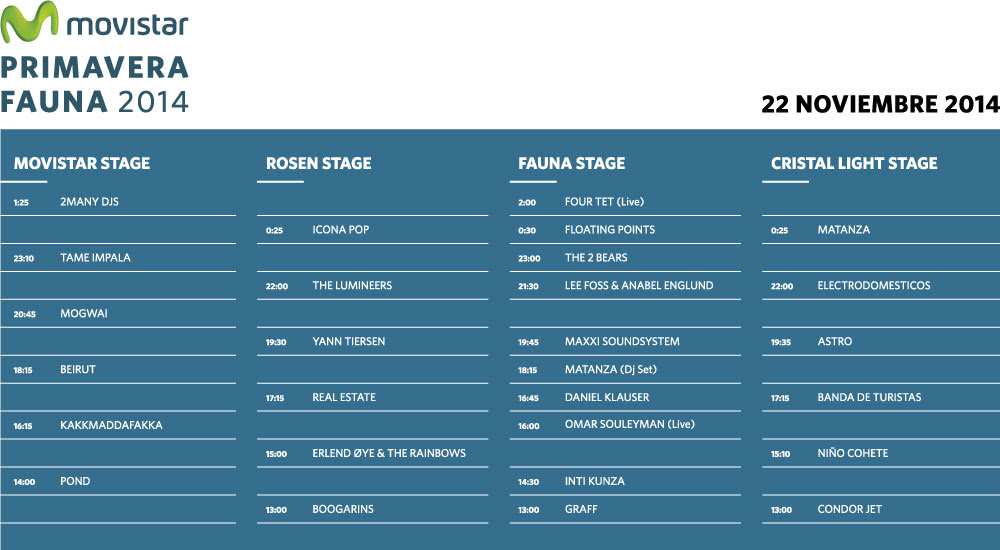Open Erlend Øye & The Rainbows
1000x550 pixels.
[x=372, y=453]
